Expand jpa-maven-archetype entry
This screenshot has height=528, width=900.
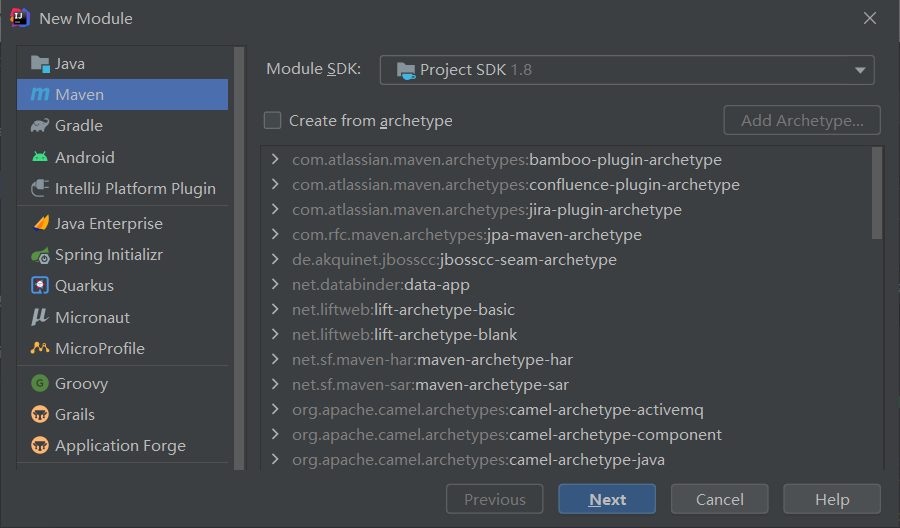click(x=275, y=234)
